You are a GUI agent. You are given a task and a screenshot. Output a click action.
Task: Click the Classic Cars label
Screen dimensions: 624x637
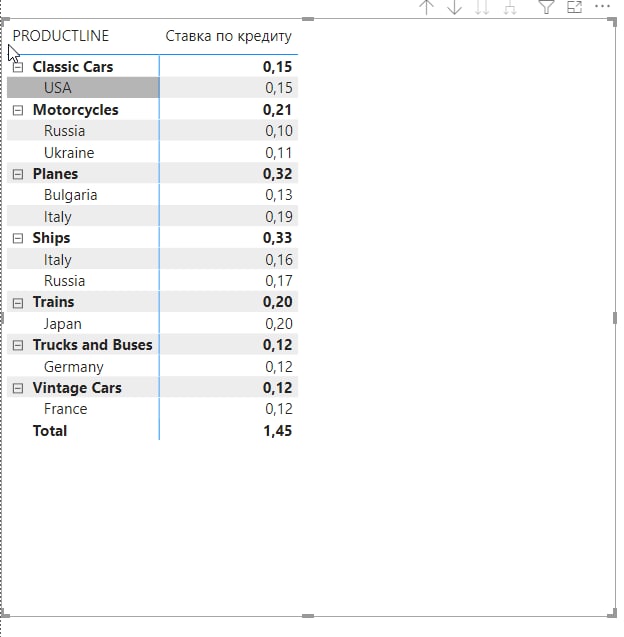coord(73,67)
